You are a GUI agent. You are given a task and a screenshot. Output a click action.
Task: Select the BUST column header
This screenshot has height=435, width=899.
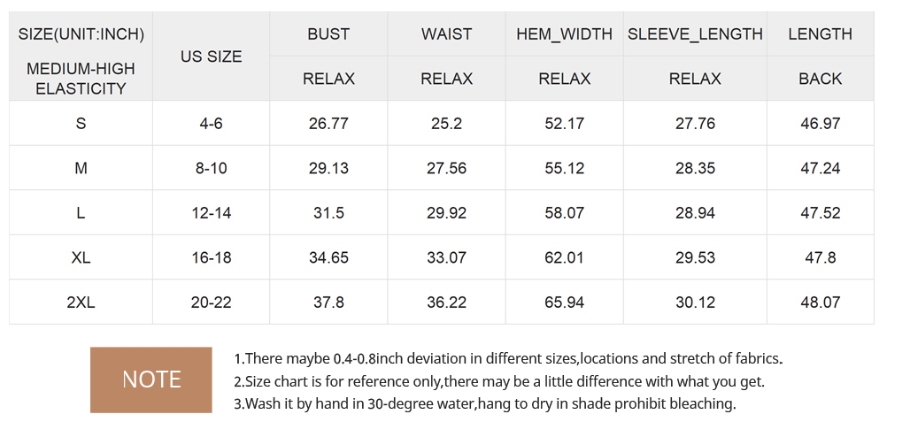(329, 34)
